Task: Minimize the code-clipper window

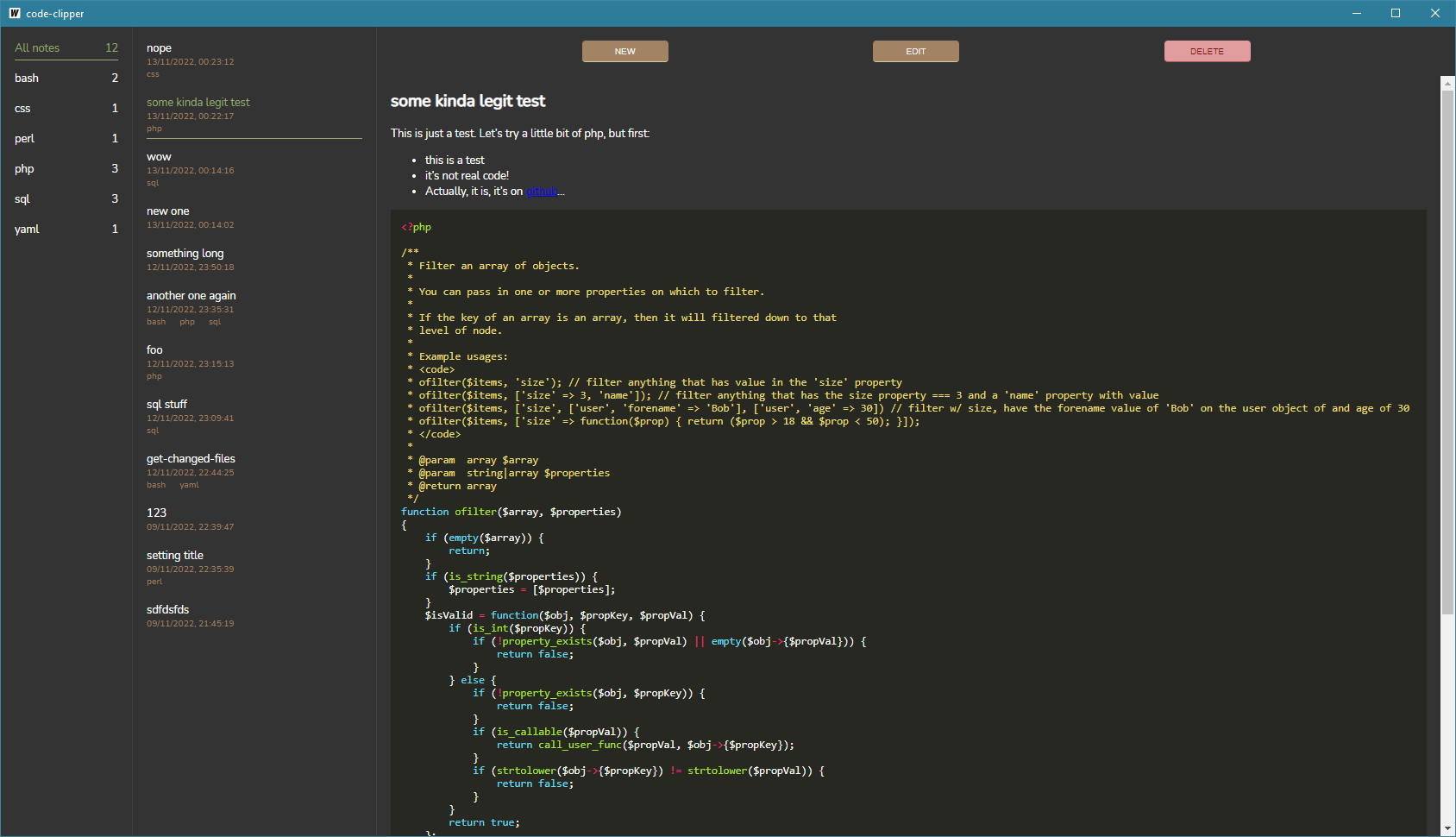Action: coord(1355,13)
